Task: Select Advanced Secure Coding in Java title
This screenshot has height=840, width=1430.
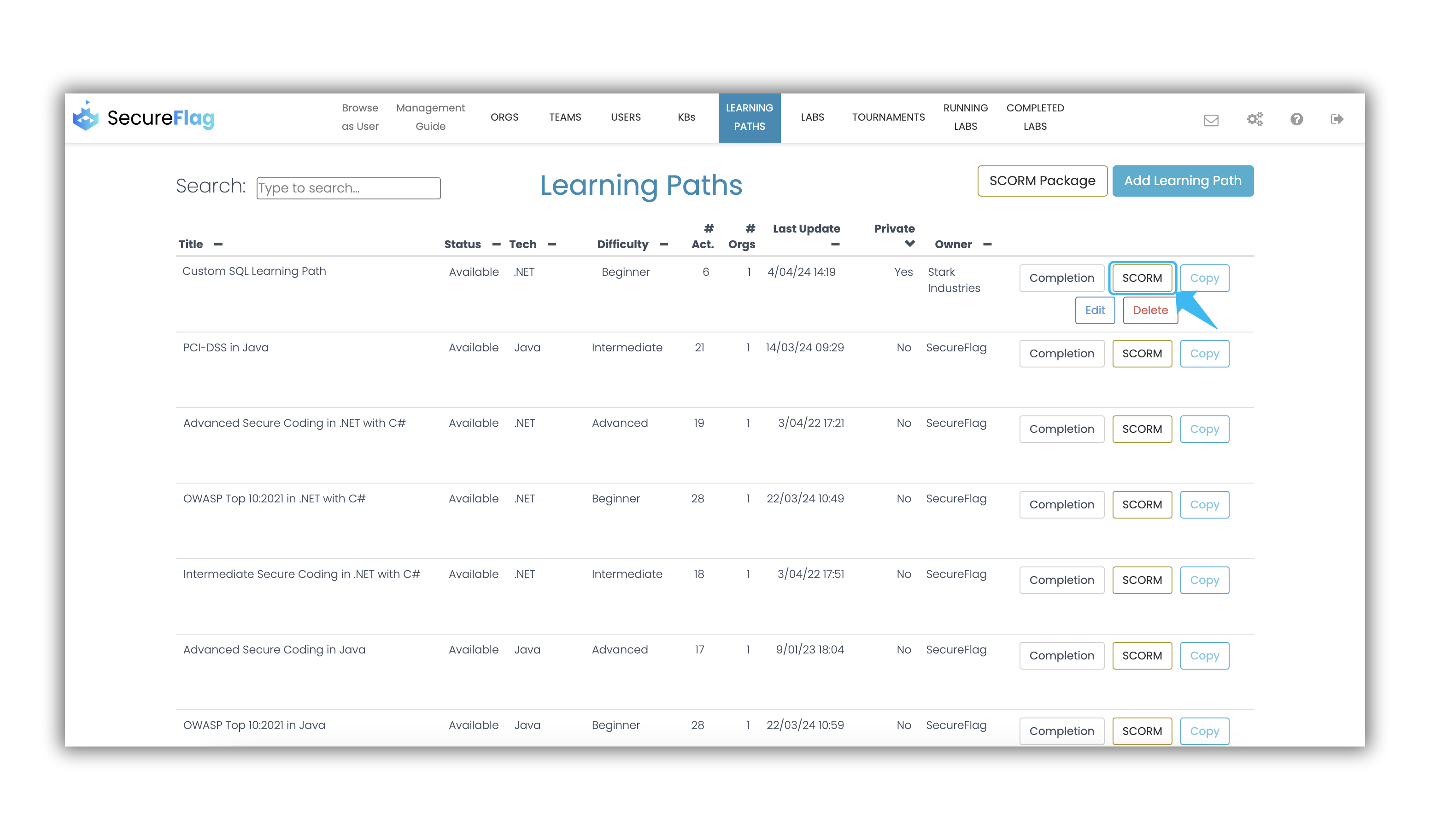Action: coord(274,649)
